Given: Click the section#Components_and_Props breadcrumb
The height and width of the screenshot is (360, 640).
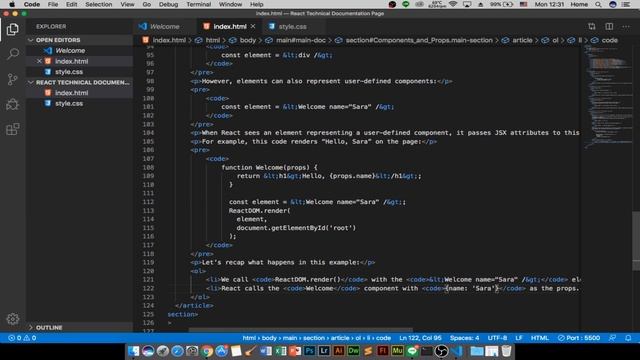Looking at the screenshot, I should [x=414, y=40].
